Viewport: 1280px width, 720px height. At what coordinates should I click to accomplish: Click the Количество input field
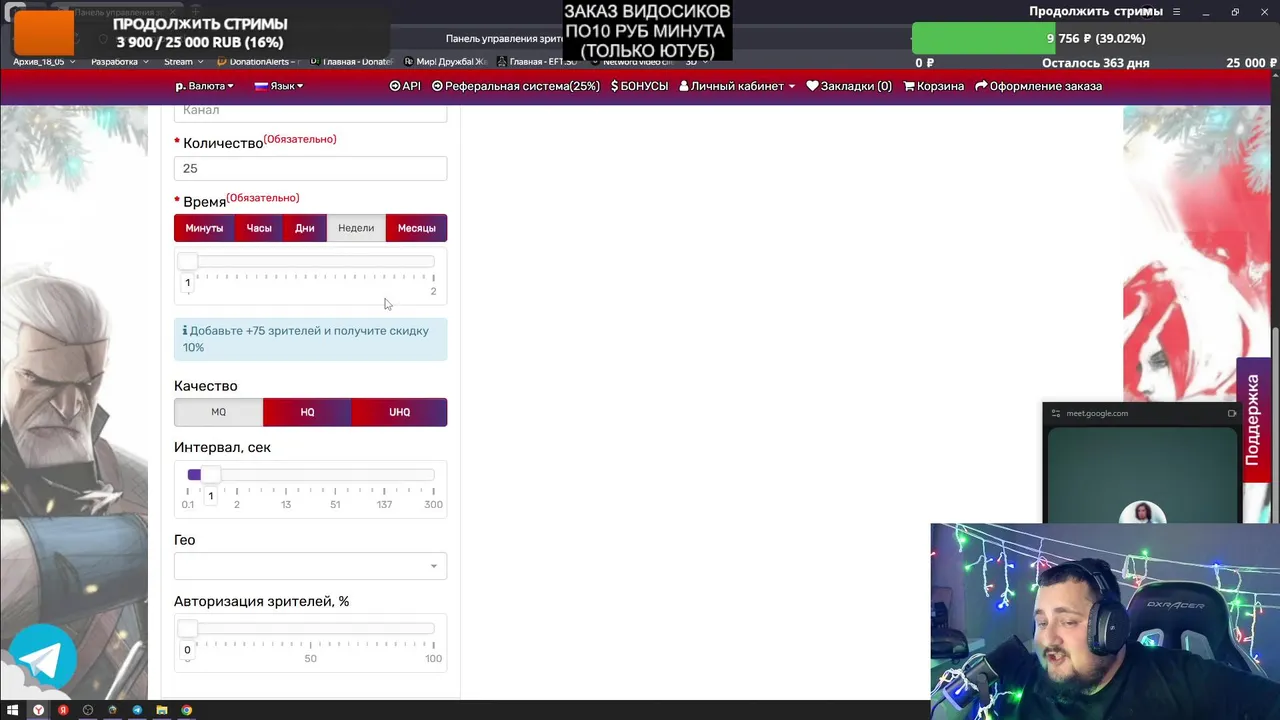(310, 168)
